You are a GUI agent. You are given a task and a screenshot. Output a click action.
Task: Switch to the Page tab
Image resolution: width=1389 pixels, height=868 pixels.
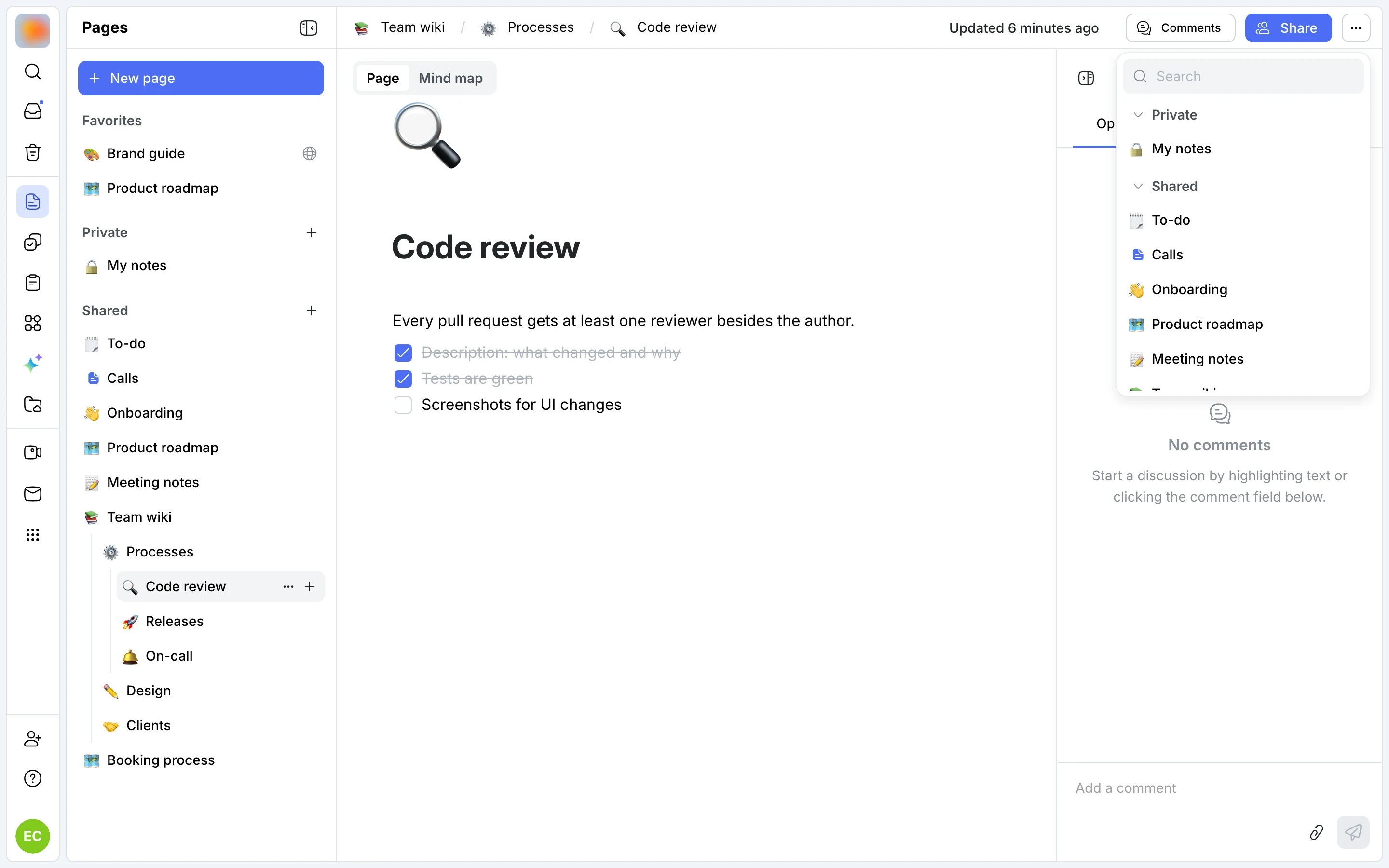click(382, 78)
